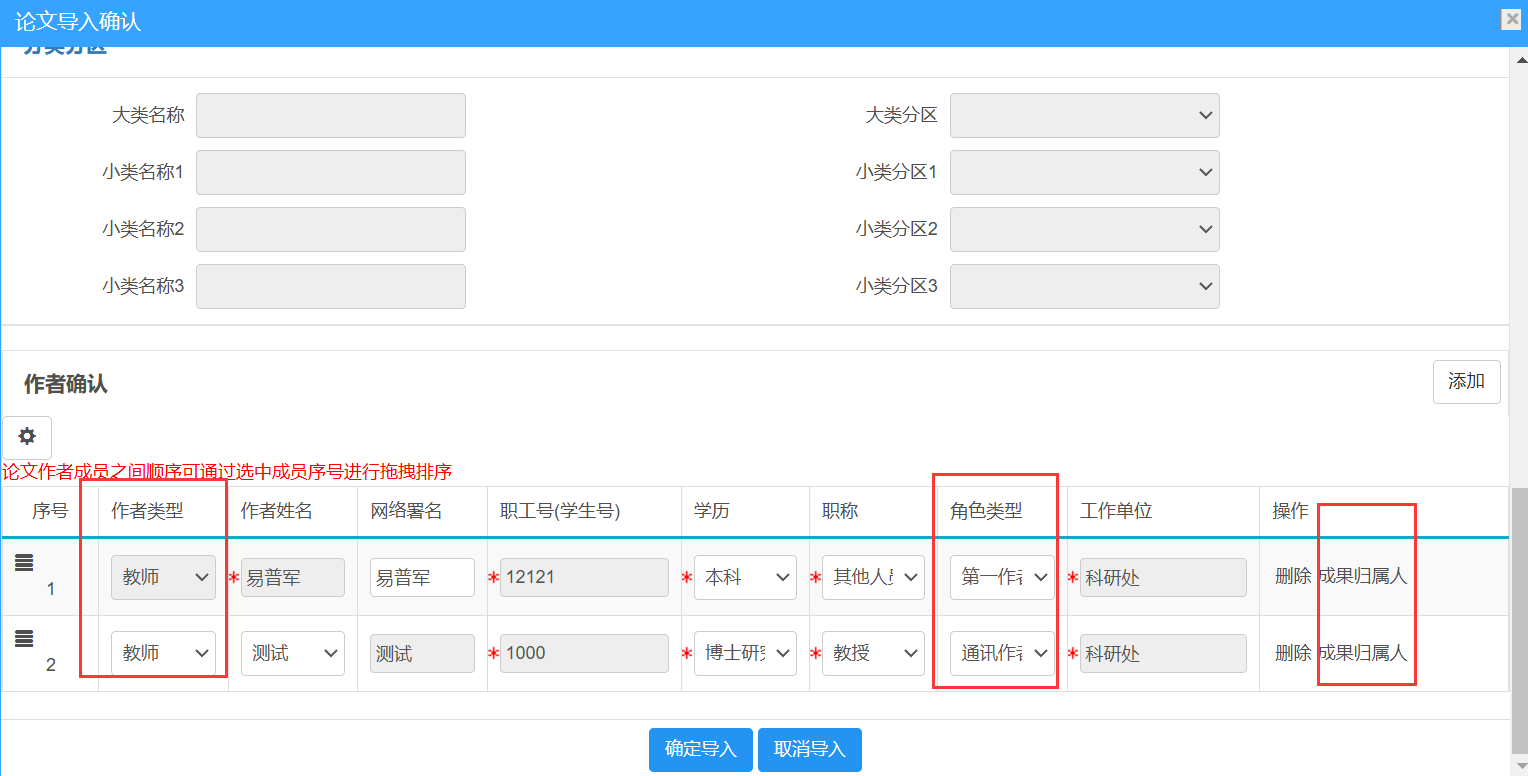Click 成果归属人 link in row 2
Viewport: 1528px width, 776px height.
tap(1363, 653)
